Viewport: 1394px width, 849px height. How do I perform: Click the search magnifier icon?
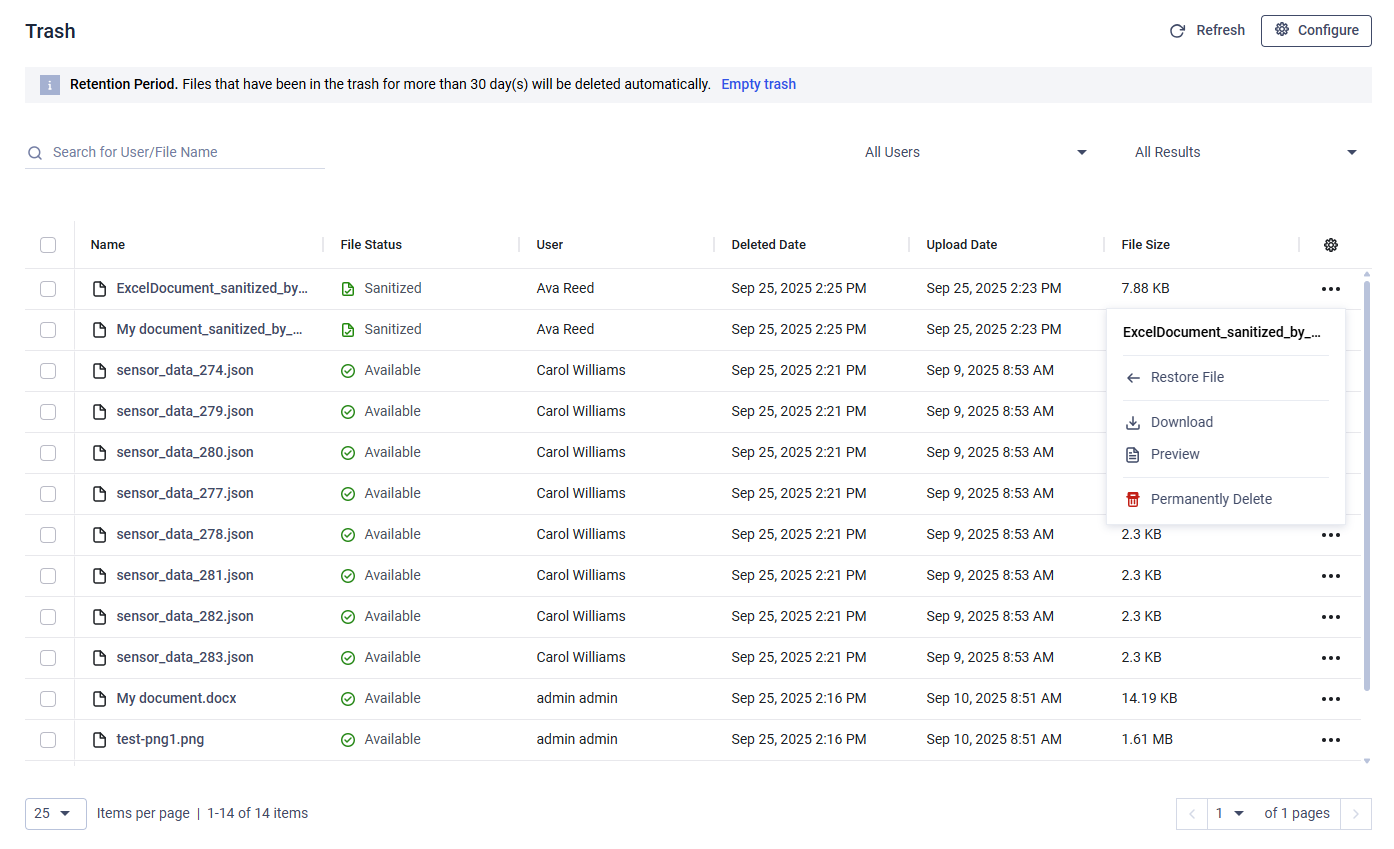pyautogui.click(x=35, y=153)
